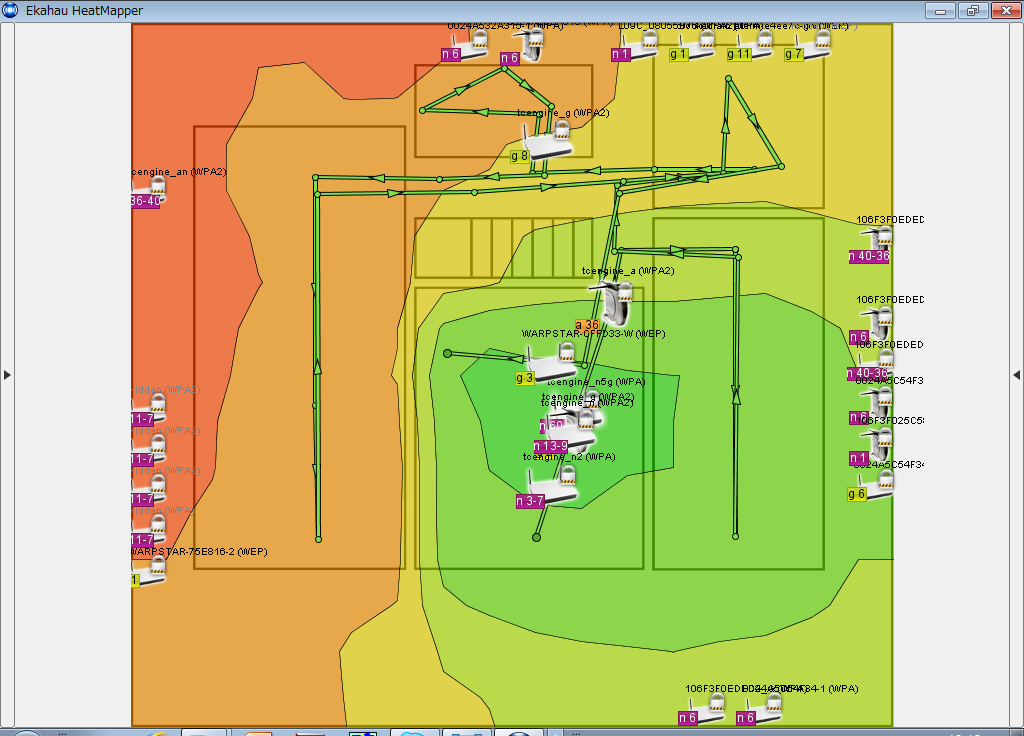
Task: Select the tcengine_a (WPA2) access point icon
Action: click(x=615, y=304)
